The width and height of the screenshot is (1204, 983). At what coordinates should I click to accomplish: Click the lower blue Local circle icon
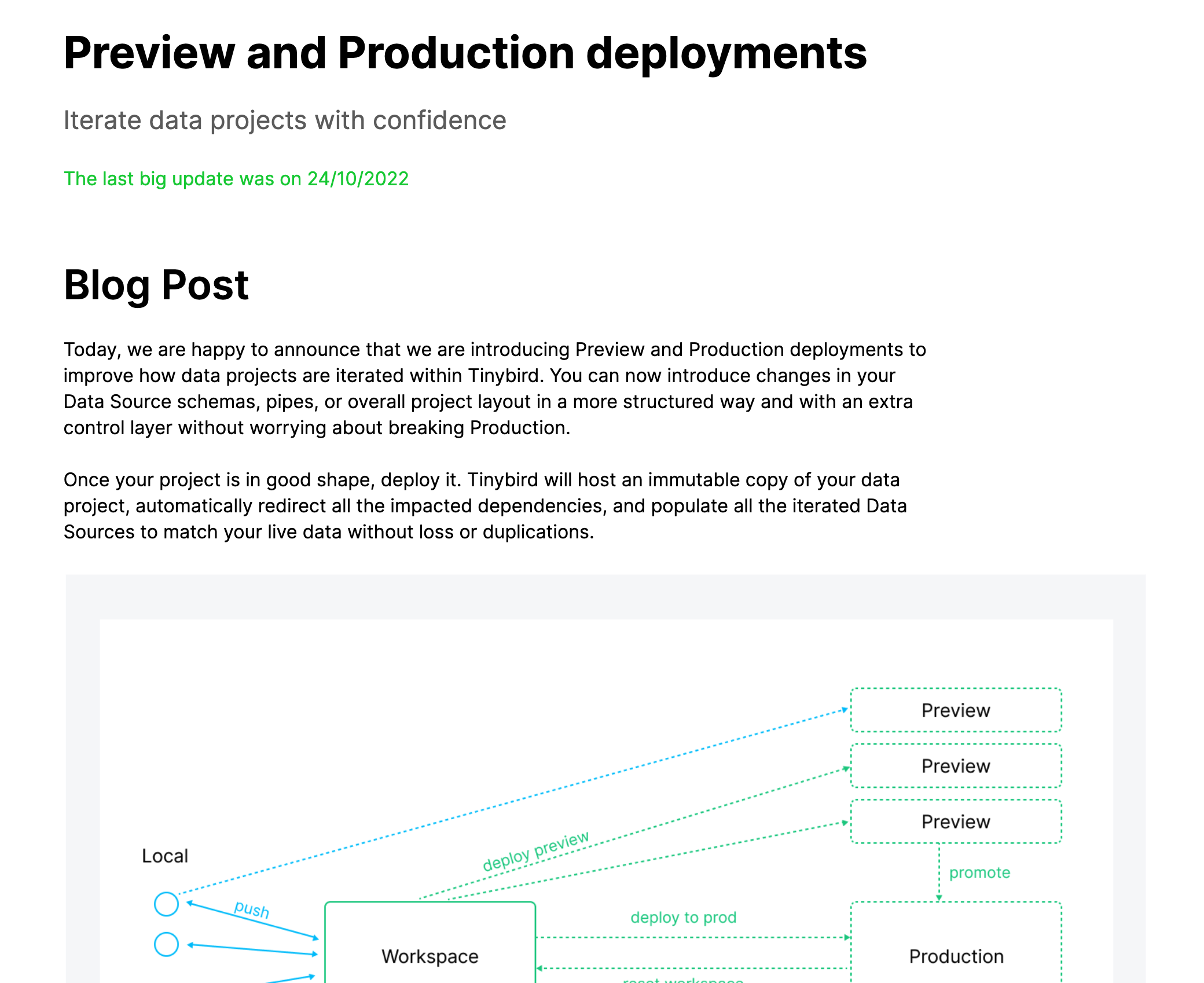[166, 944]
